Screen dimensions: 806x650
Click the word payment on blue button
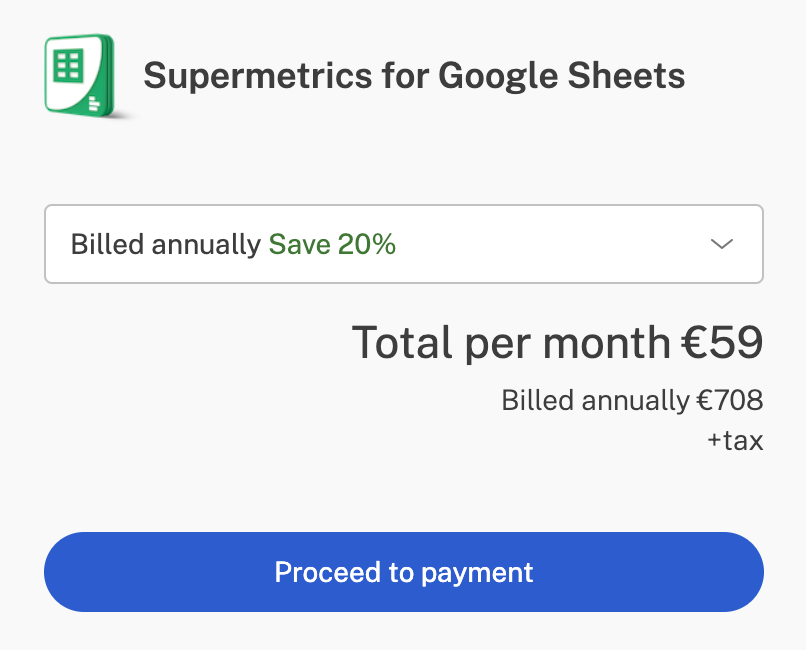coord(477,573)
